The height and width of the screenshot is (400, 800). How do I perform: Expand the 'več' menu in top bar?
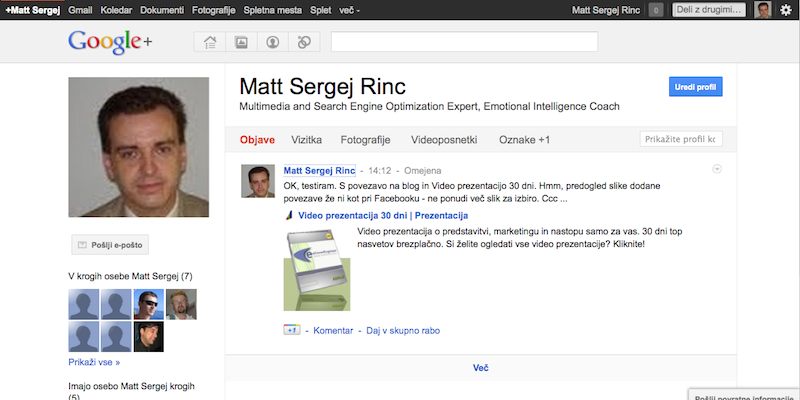point(350,10)
